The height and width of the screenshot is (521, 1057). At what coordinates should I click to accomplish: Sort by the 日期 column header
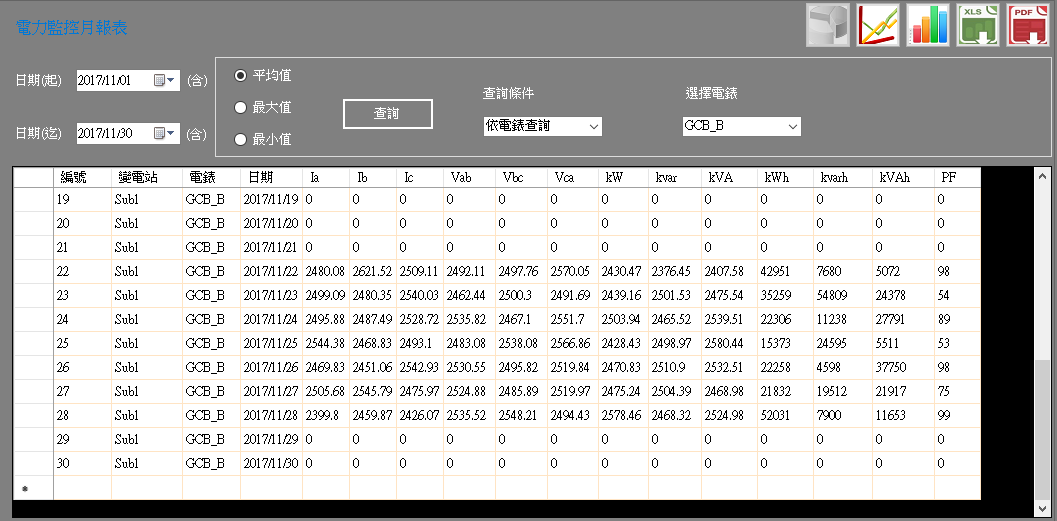(272, 177)
